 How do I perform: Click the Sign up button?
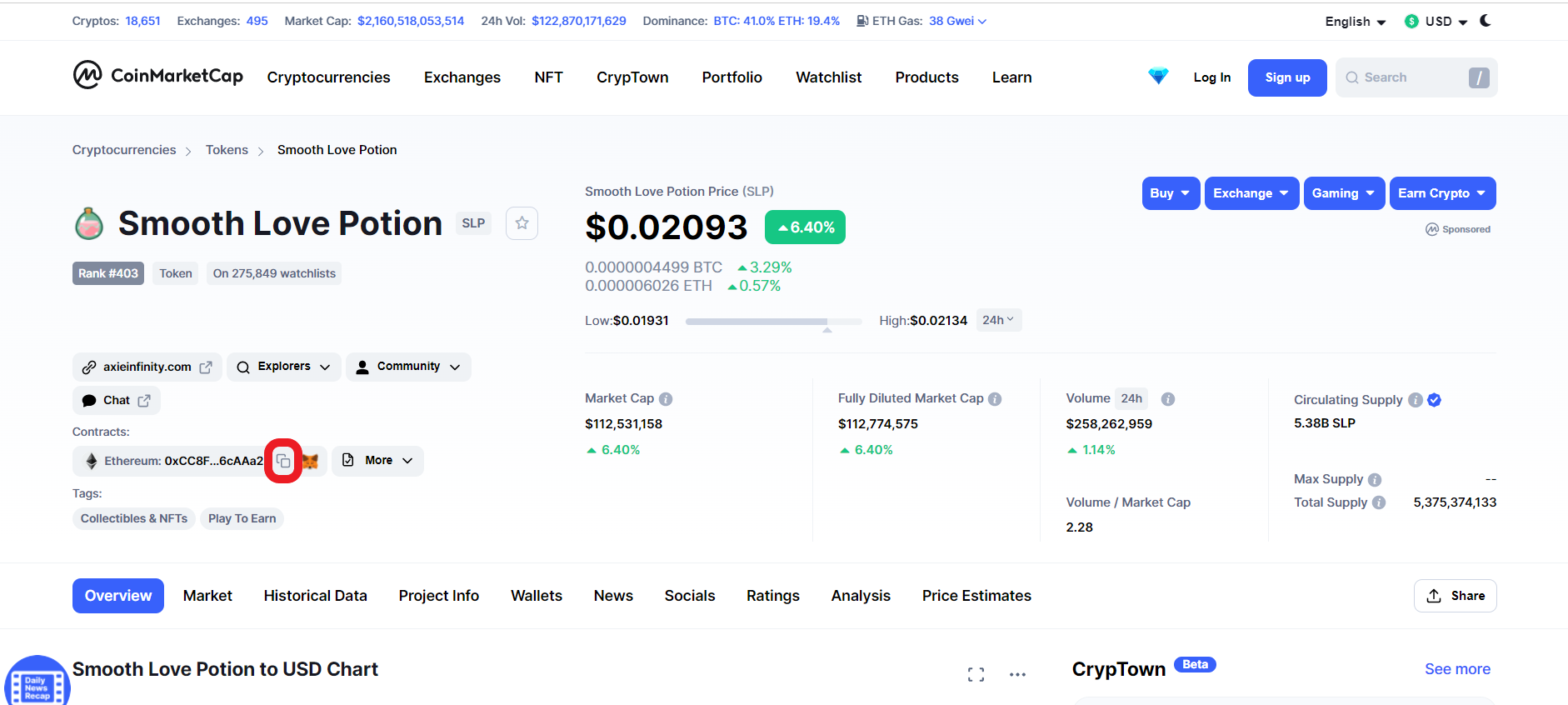[x=1287, y=77]
